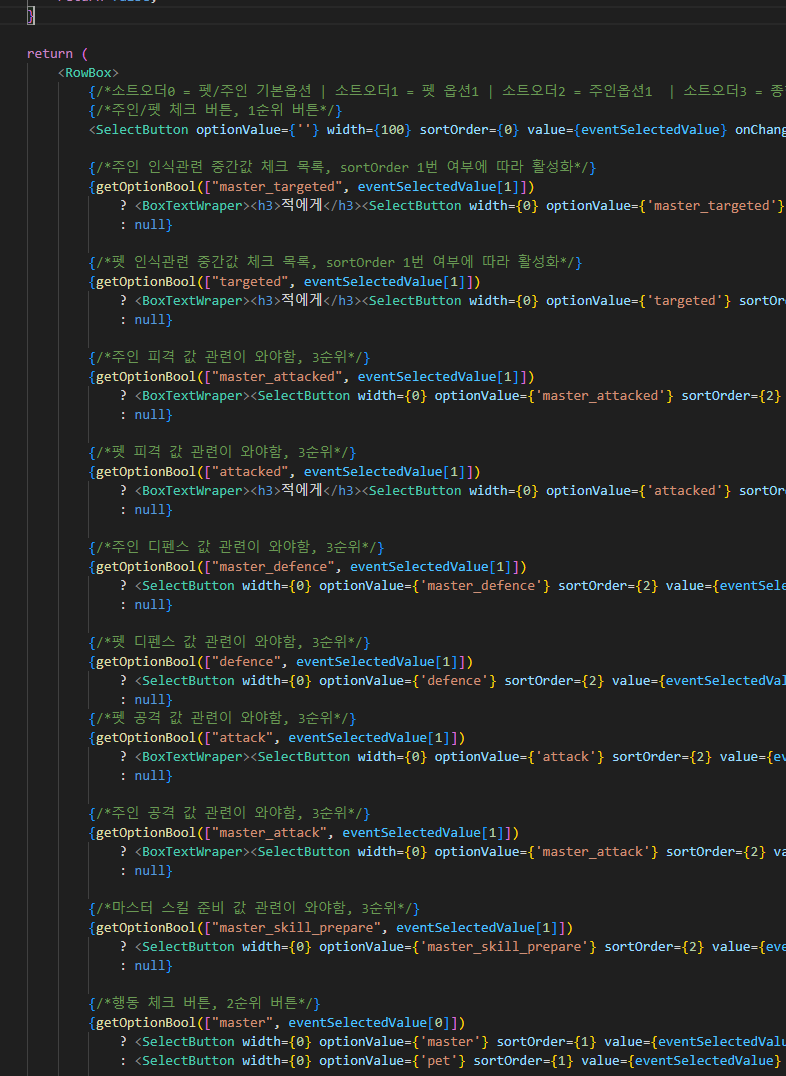
Task: Click the "attacked" string in getOptionBool
Action: pos(250,472)
